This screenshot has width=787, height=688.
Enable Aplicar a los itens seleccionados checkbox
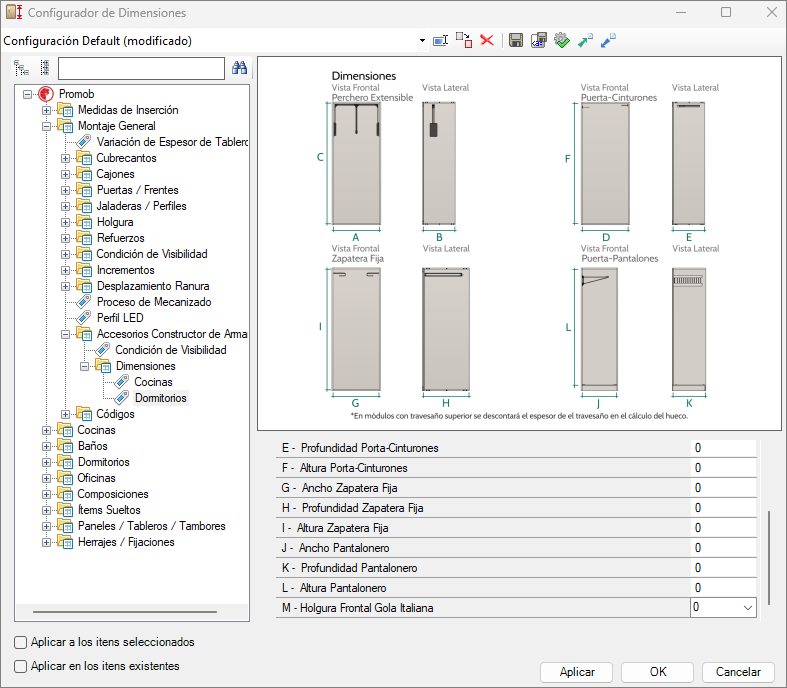coord(21,642)
